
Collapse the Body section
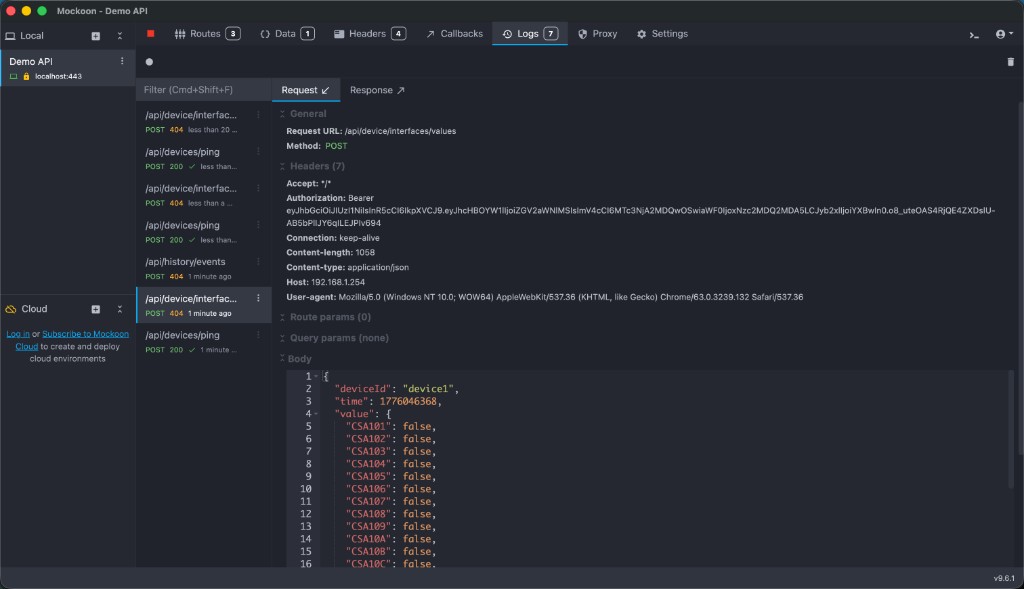point(296,358)
